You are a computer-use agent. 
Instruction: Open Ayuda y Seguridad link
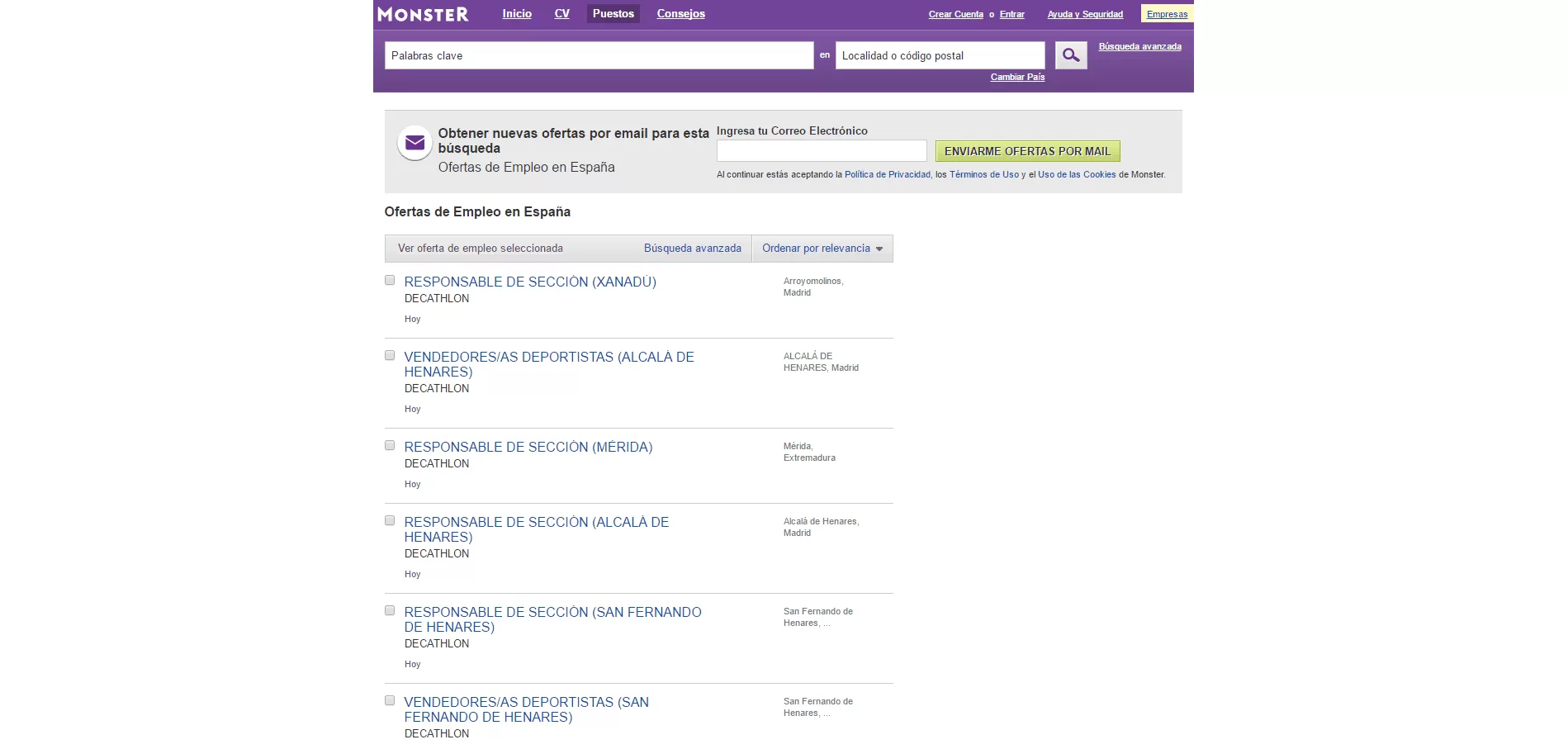1085,14
